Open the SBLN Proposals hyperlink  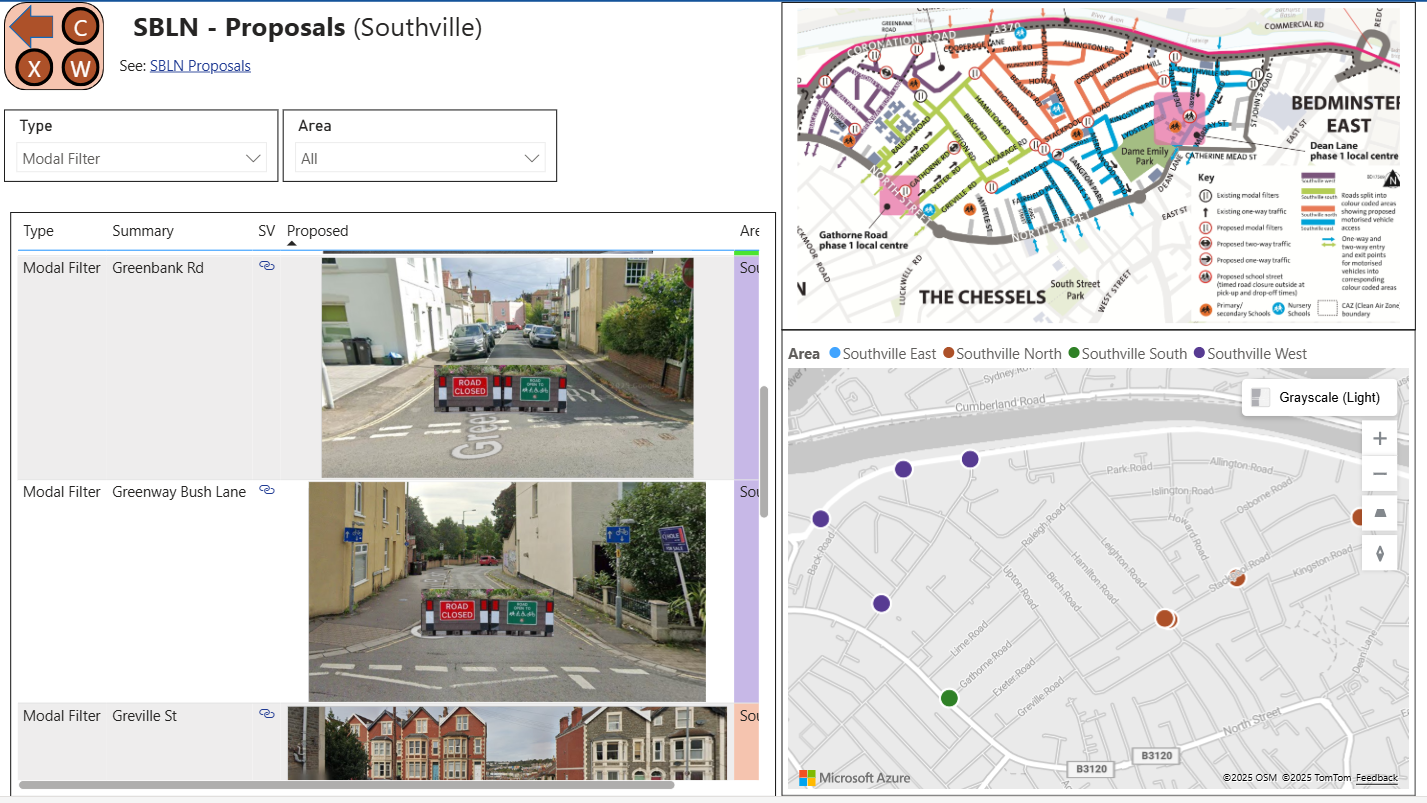tap(200, 66)
